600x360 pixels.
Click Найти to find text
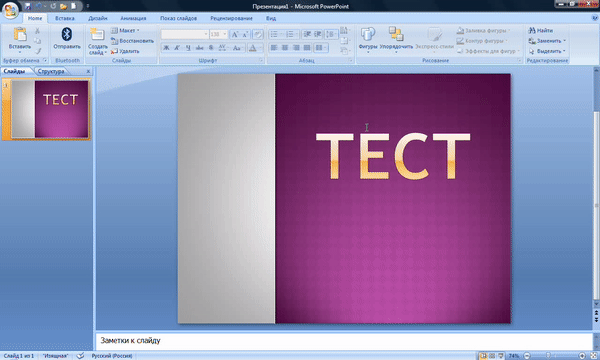[x=541, y=30]
